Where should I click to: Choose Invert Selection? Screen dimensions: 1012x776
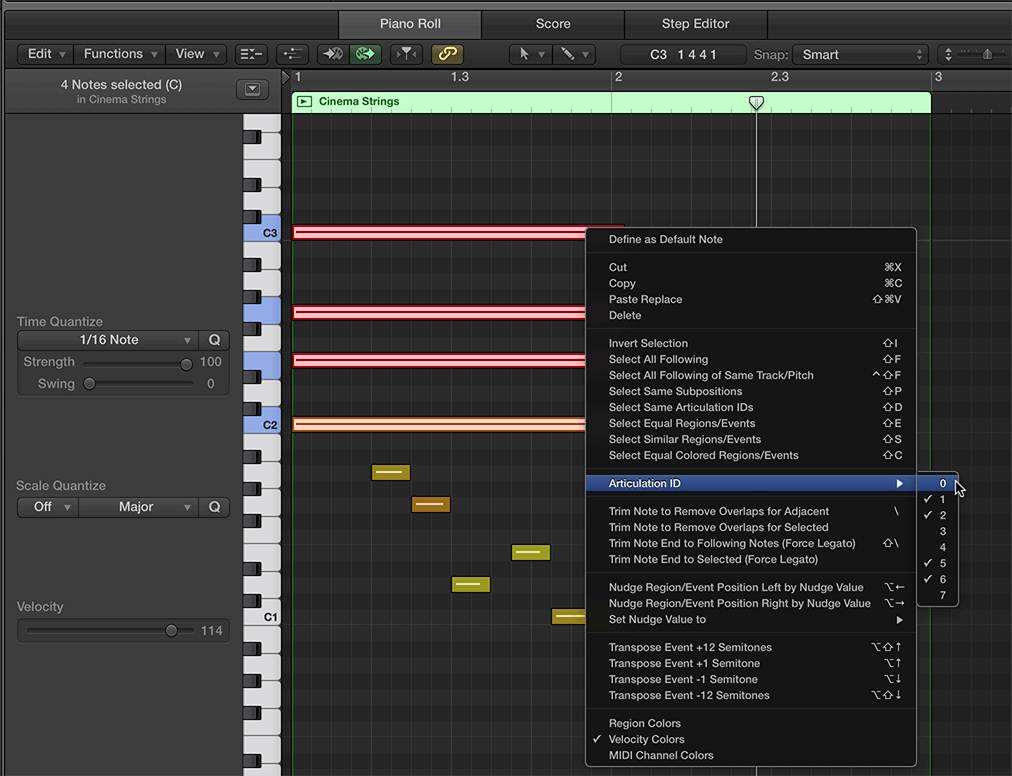pos(751,343)
